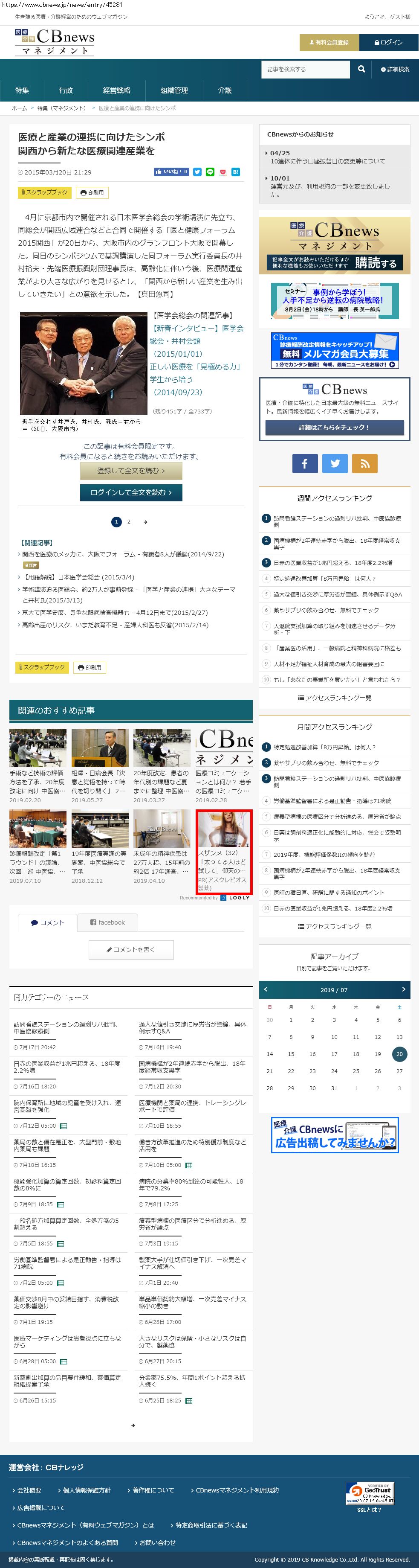
Task: Click the 有料会員登録 button
Action: tap(329, 43)
